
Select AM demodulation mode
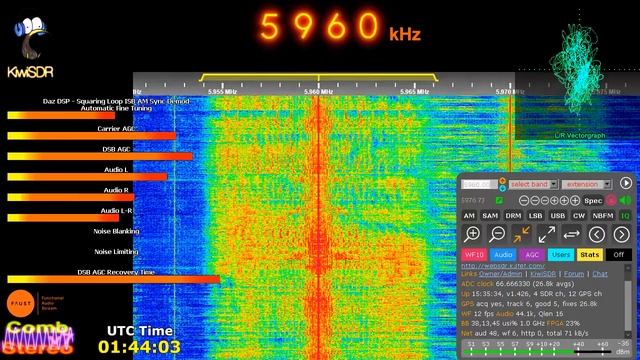click(469, 216)
